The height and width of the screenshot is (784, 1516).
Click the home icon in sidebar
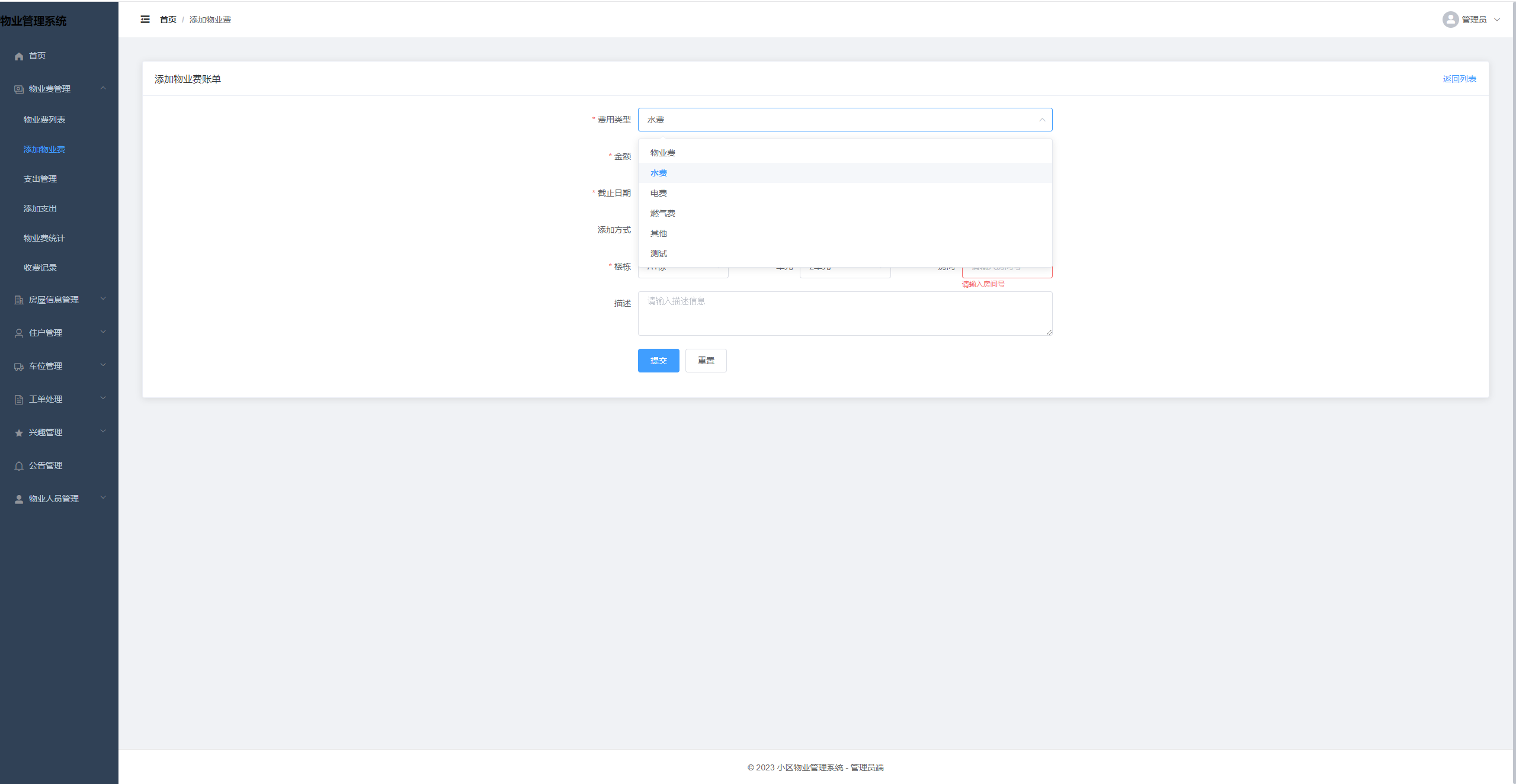(x=19, y=56)
